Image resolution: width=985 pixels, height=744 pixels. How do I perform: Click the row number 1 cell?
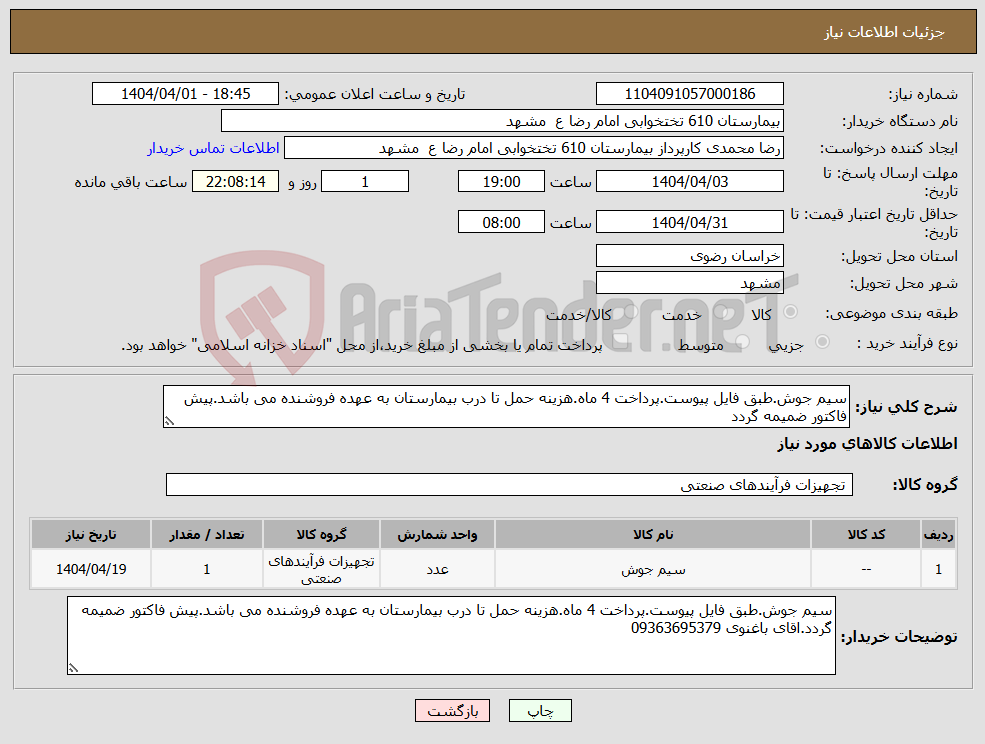[939, 569]
